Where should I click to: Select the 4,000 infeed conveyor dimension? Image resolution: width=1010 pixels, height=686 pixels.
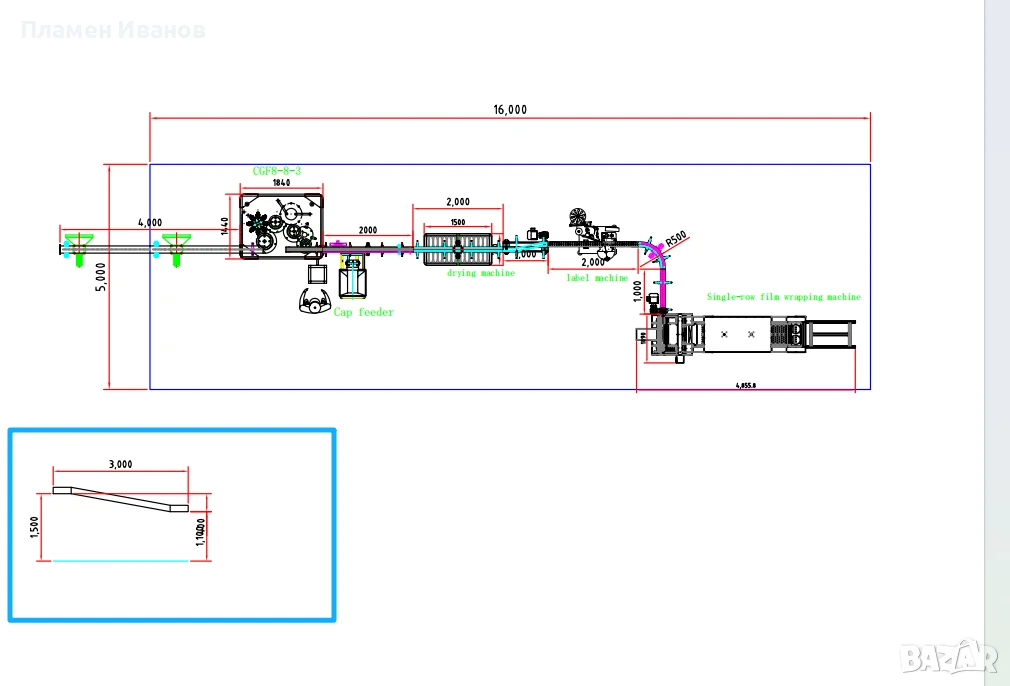(150, 222)
